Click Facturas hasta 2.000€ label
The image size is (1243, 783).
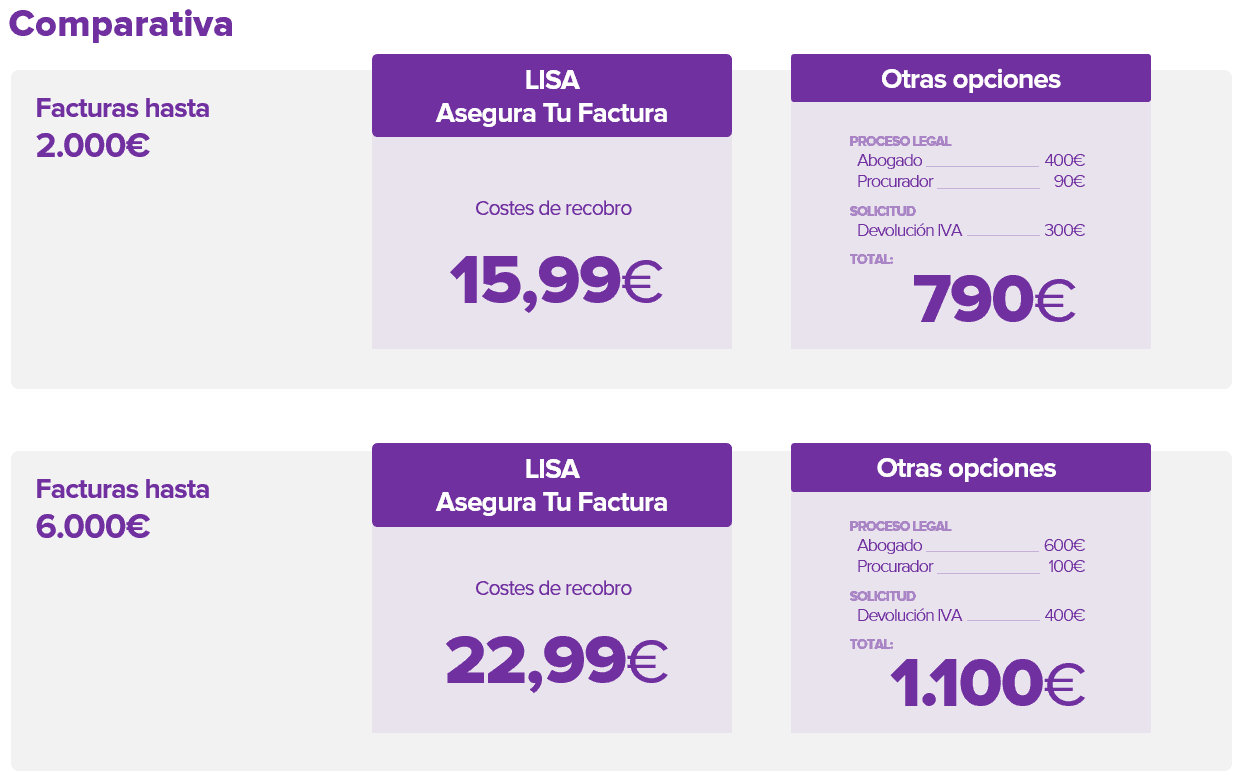coord(122,127)
